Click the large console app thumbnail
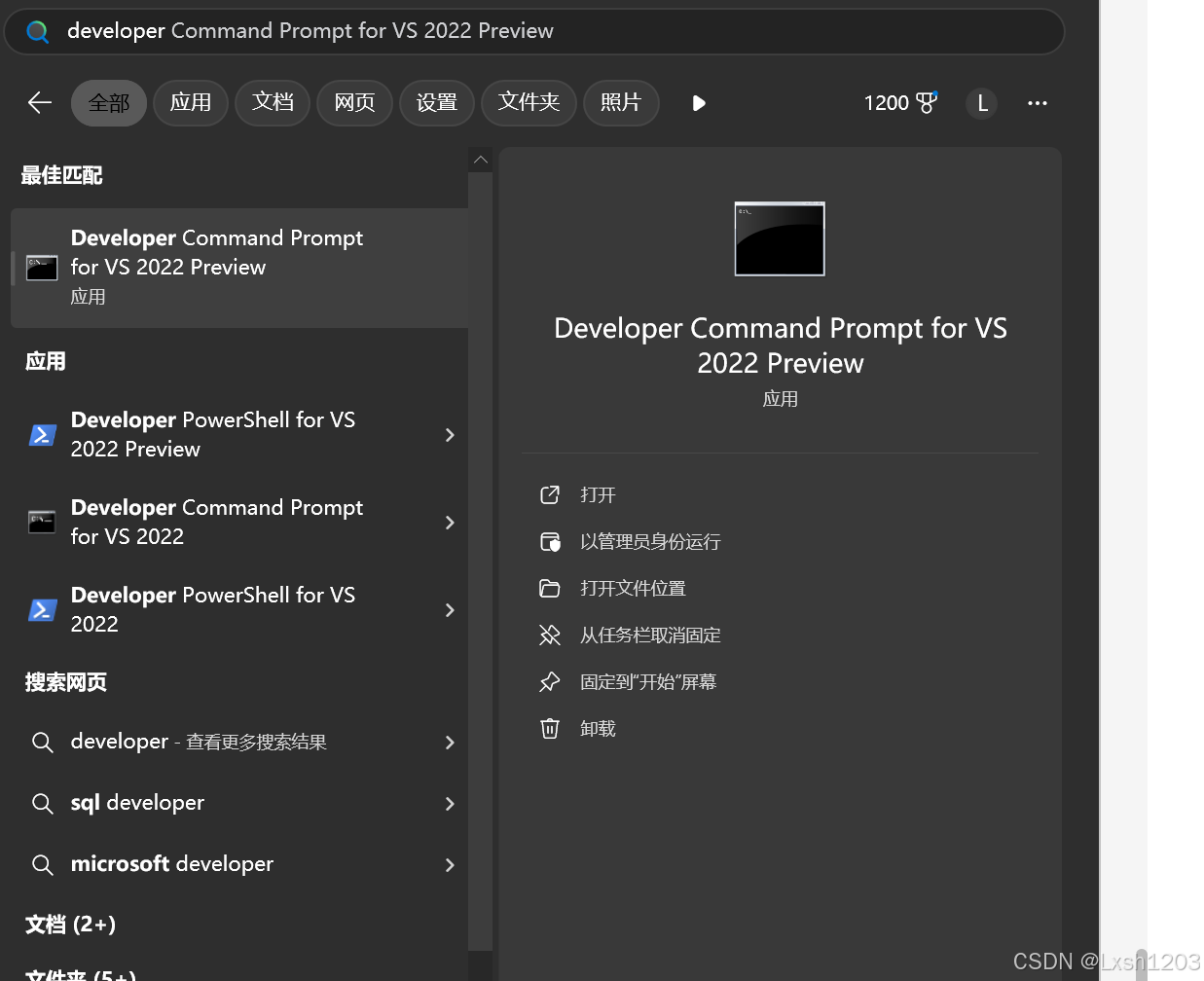The width and height of the screenshot is (1204, 981). pos(780,238)
